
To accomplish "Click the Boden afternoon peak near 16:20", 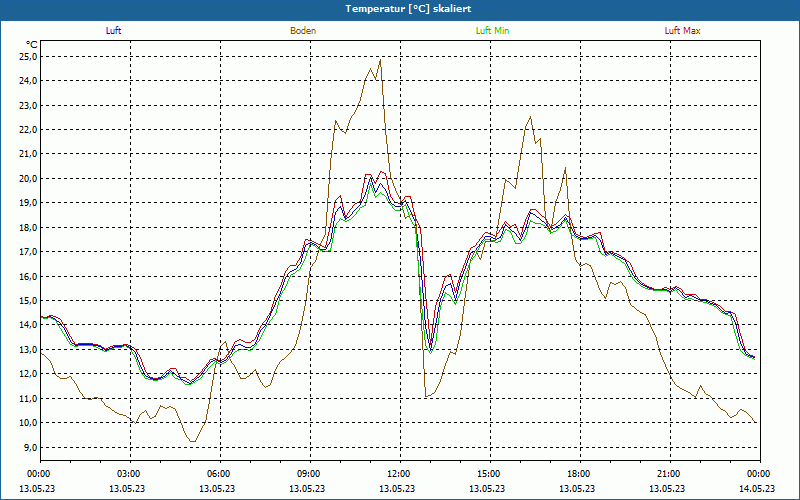I will (531, 117).
